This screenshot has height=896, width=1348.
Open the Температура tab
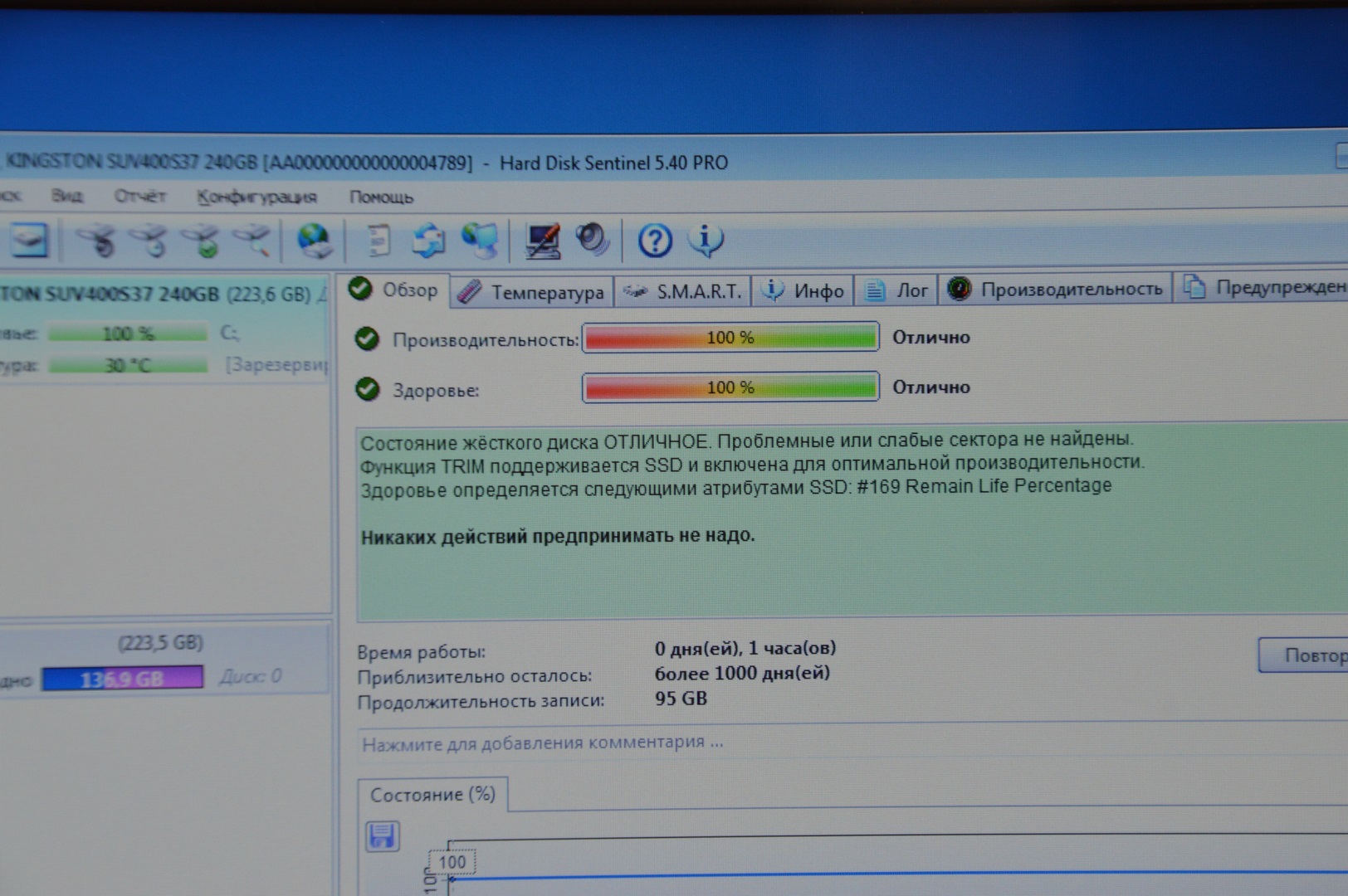click(533, 291)
